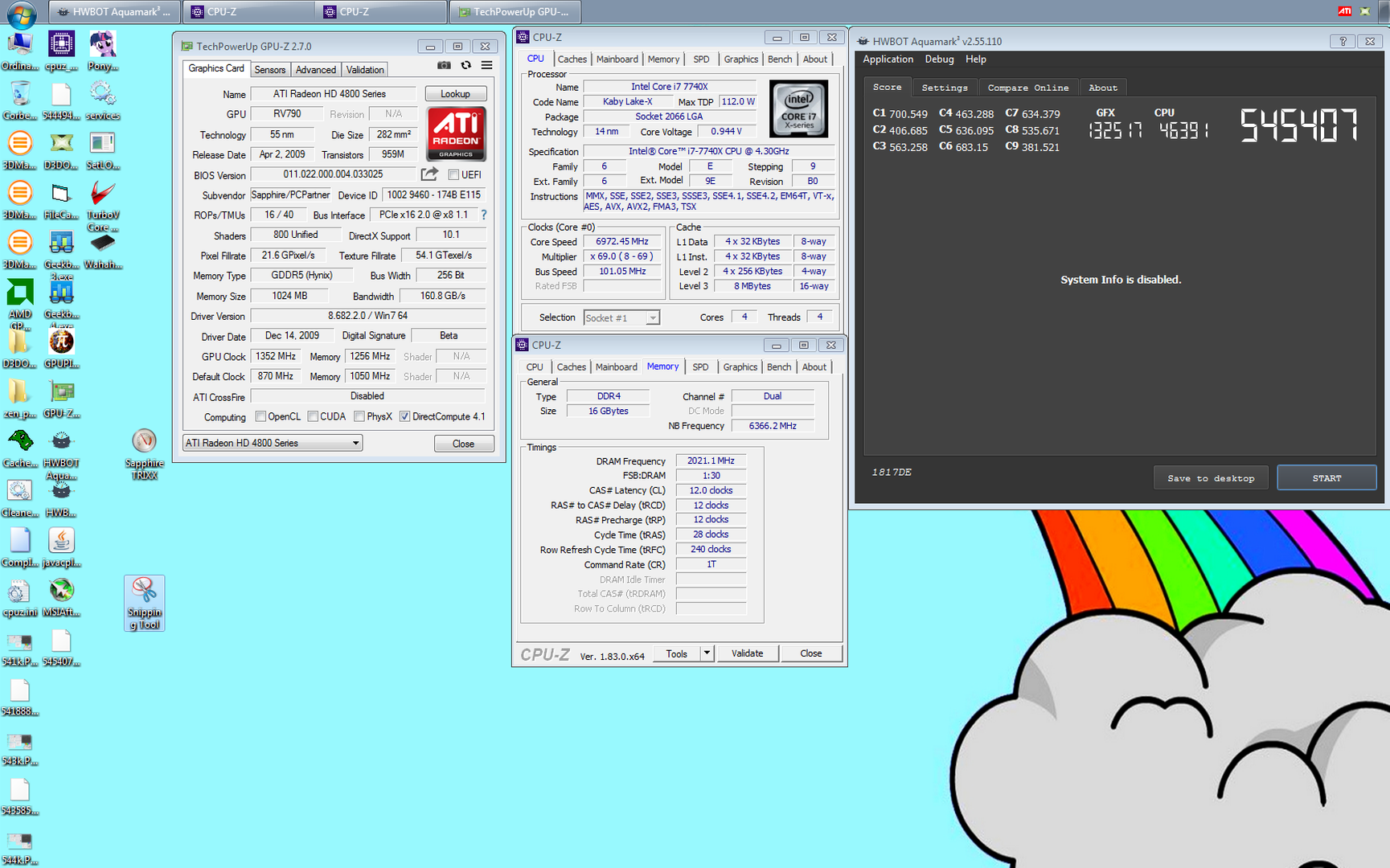Click the ATI system tray icon
1390x868 pixels.
tap(1344, 11)
